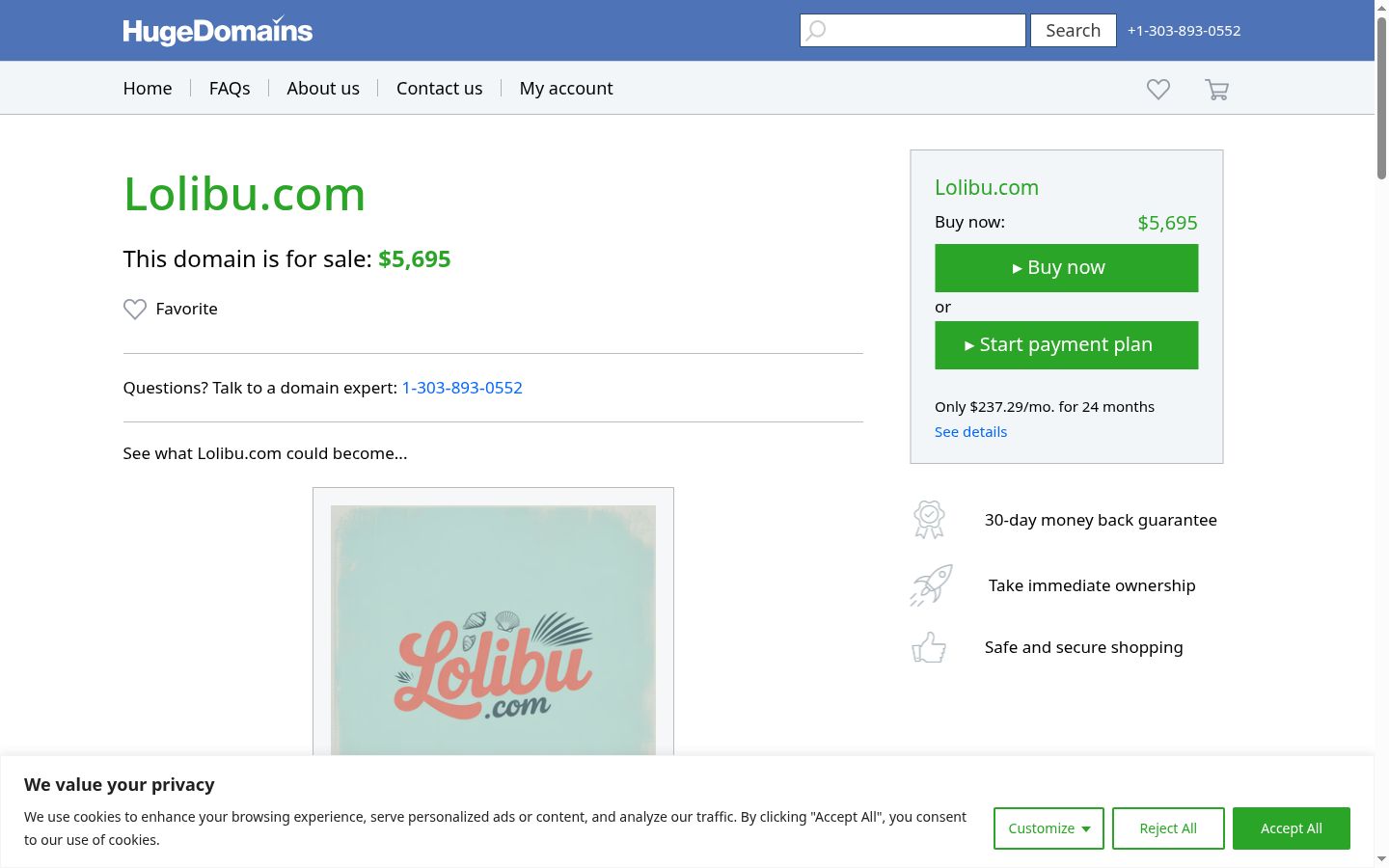Screen dimensions: 1389x868
Task: Click the money back guarantee ribbon icon
Action: coord(929,520)
